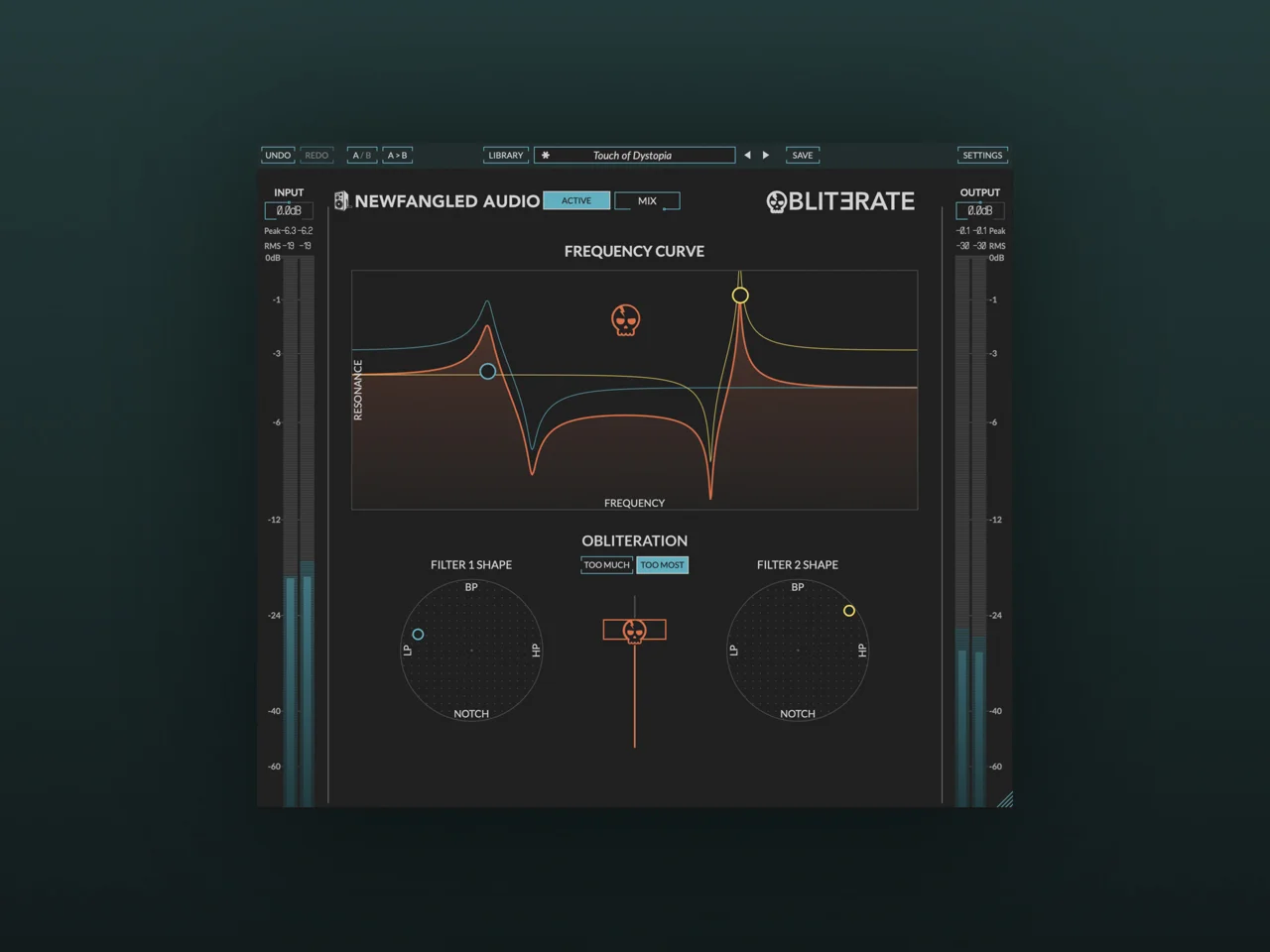Click the FILTER 2 SHAPE label

798,565
